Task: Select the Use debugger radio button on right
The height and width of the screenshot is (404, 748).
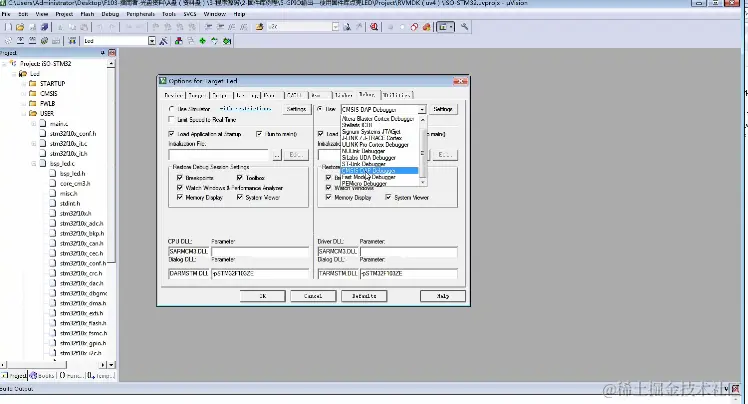Action: [x=320, y=109]
